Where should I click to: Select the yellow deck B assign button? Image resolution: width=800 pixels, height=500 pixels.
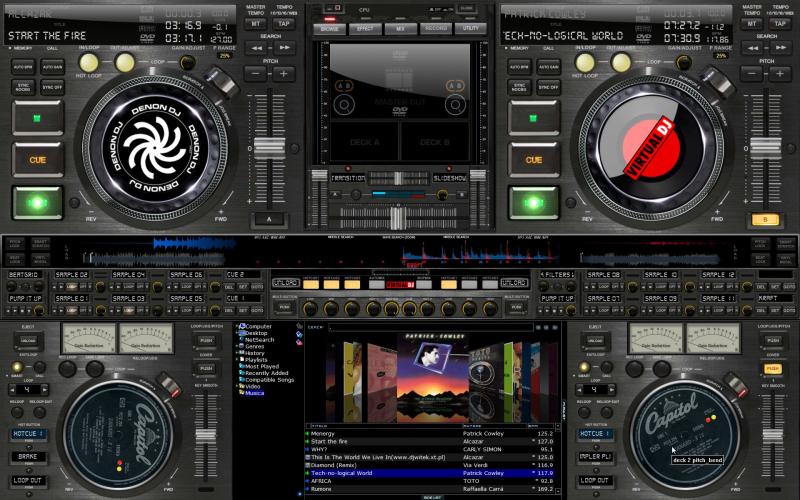coord(765,219)
